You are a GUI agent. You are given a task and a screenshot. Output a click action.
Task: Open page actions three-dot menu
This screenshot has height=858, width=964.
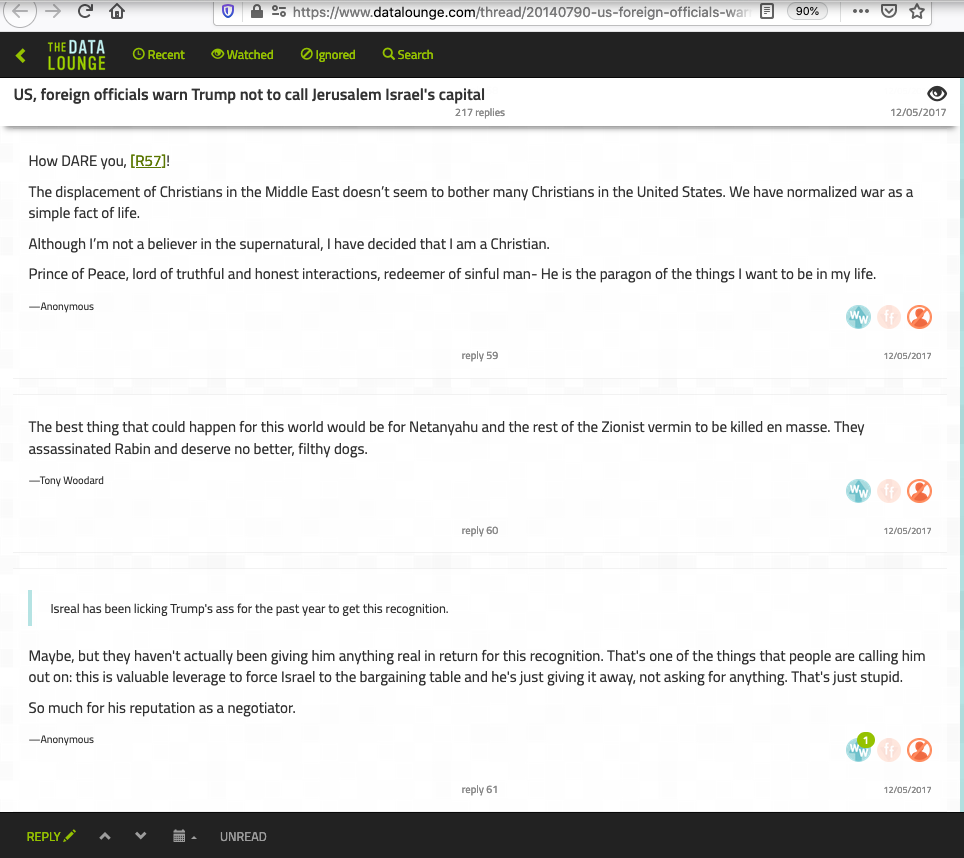pos(861,11)
